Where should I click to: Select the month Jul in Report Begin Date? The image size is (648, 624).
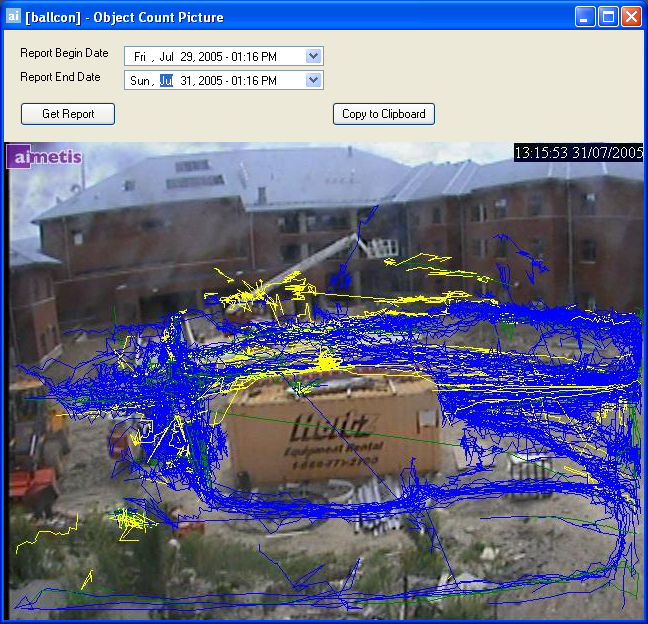coord(168,57)
